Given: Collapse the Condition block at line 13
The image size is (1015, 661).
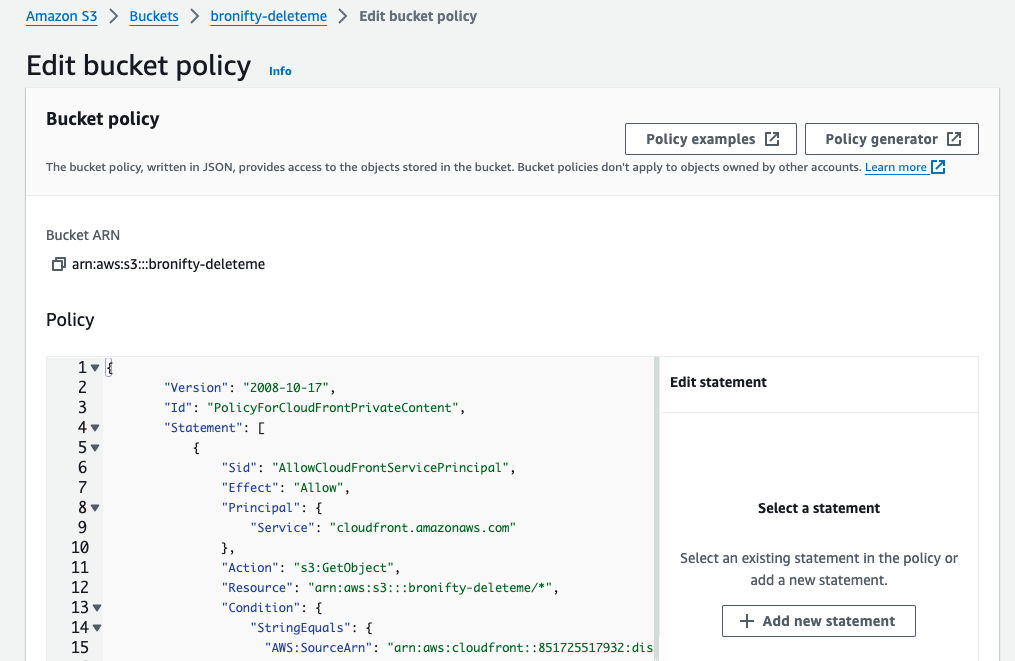Looking at the screenshot, I should pyautogui.click(x=95, y=607).
